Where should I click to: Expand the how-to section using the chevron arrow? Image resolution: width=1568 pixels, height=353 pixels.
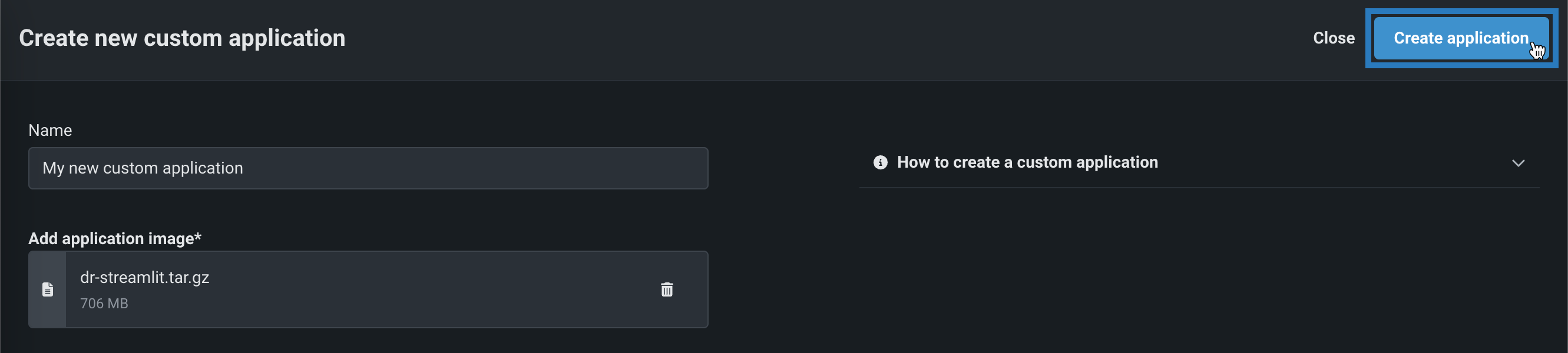[1518, 163]
